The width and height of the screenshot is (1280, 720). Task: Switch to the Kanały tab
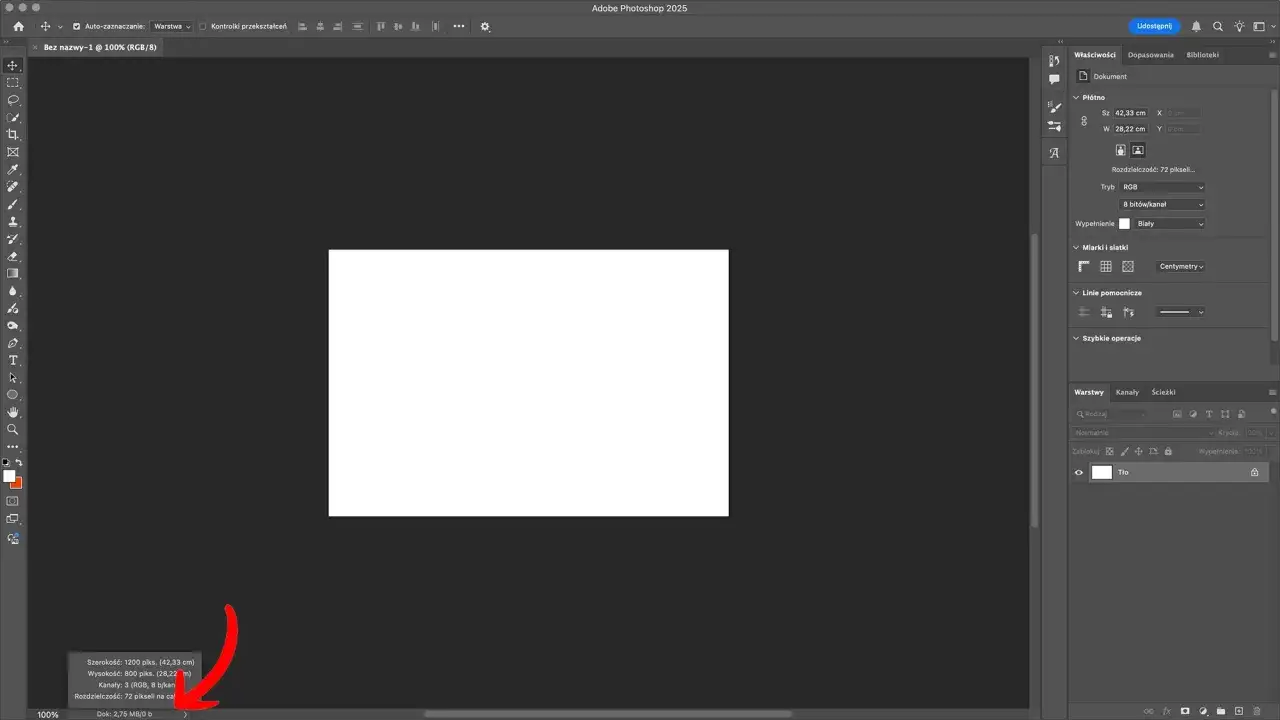coord(1128,392)
